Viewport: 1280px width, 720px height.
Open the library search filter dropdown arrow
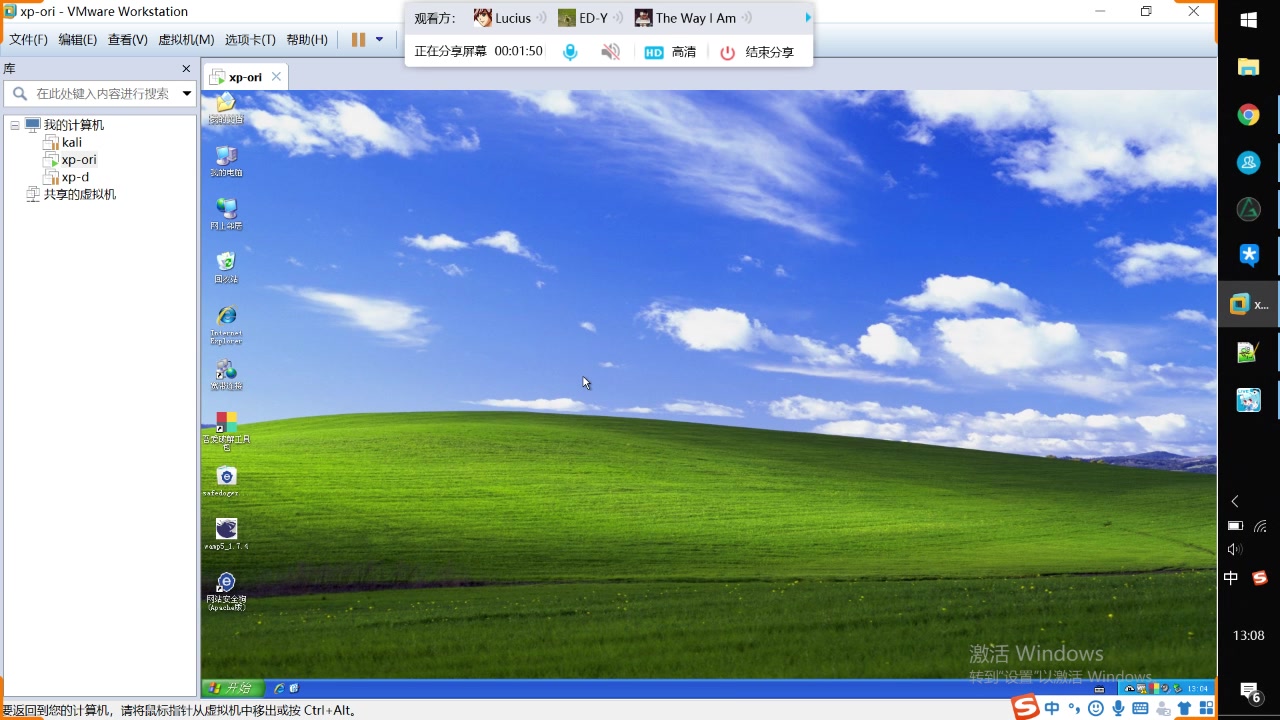pos(187,93)
